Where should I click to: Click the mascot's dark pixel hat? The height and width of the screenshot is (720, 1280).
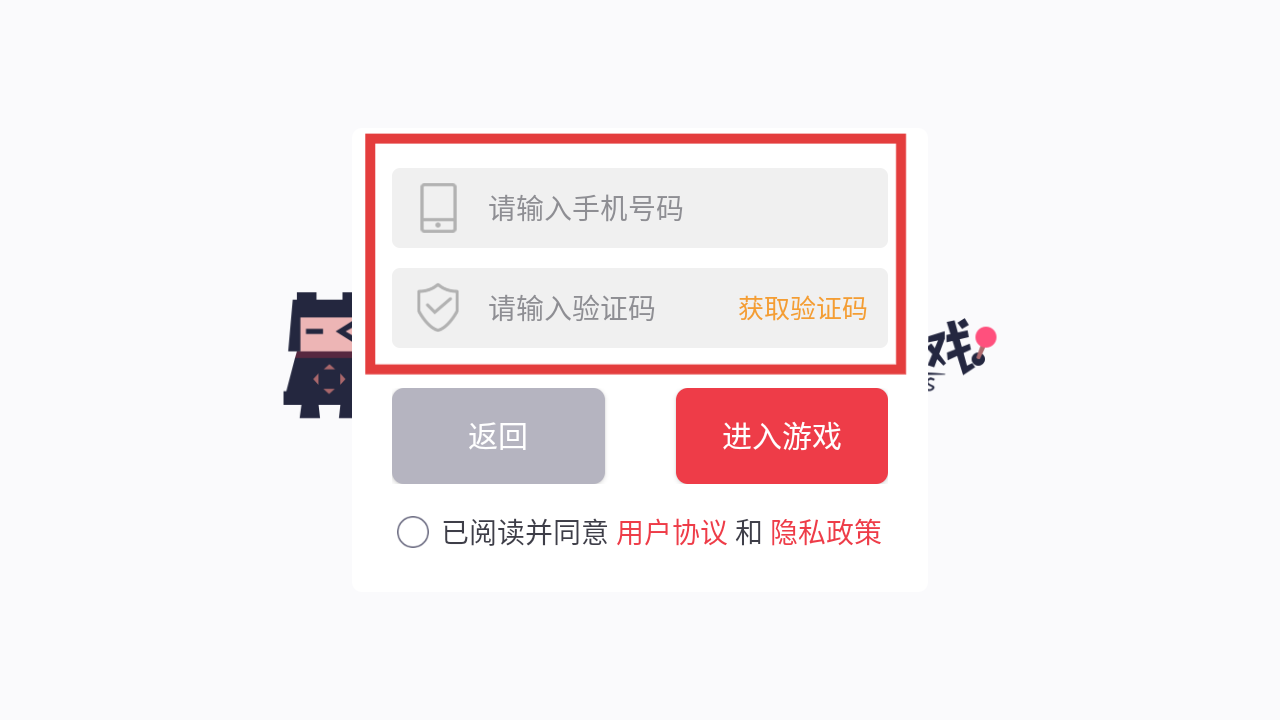coord(322,304)
